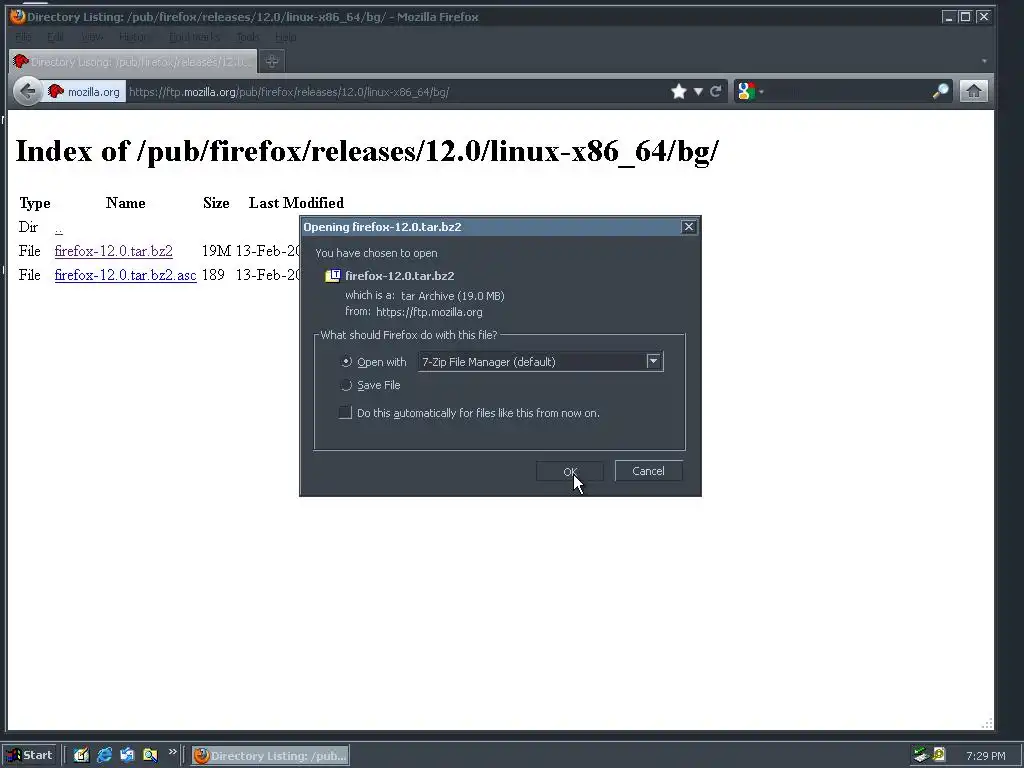
Task: Open the View menu
Action: tap(92, 37)
